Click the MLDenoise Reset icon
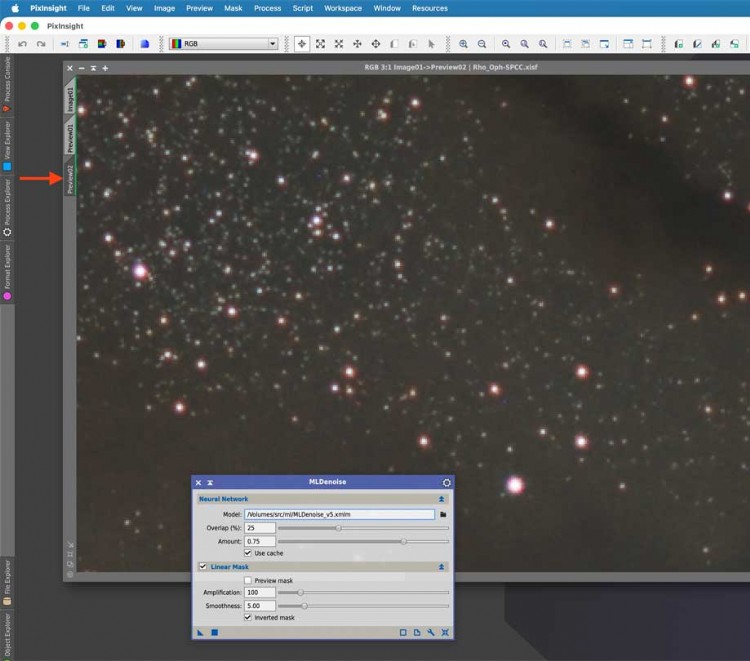The height and width of the screenshot is (661, 750). pos(445,633)
